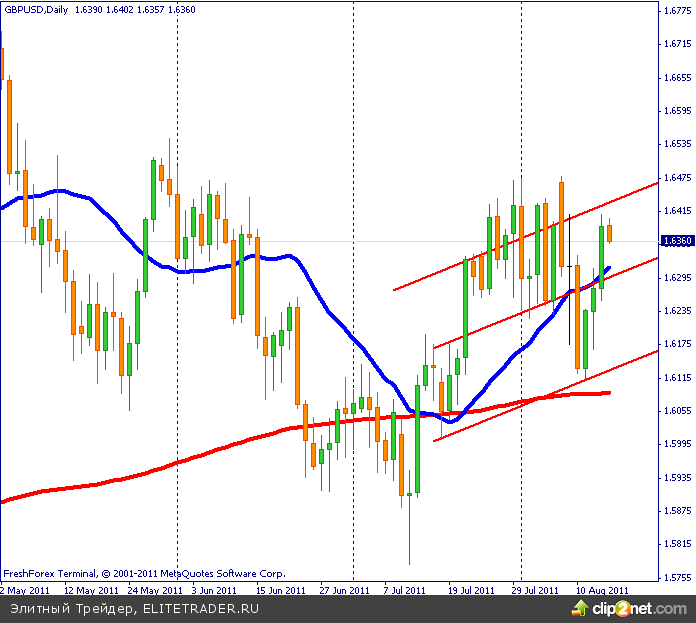This screenshot has width=696, height=623.
Task: Click the FreshForex Terminal copyright text
Action: [144, 574]
